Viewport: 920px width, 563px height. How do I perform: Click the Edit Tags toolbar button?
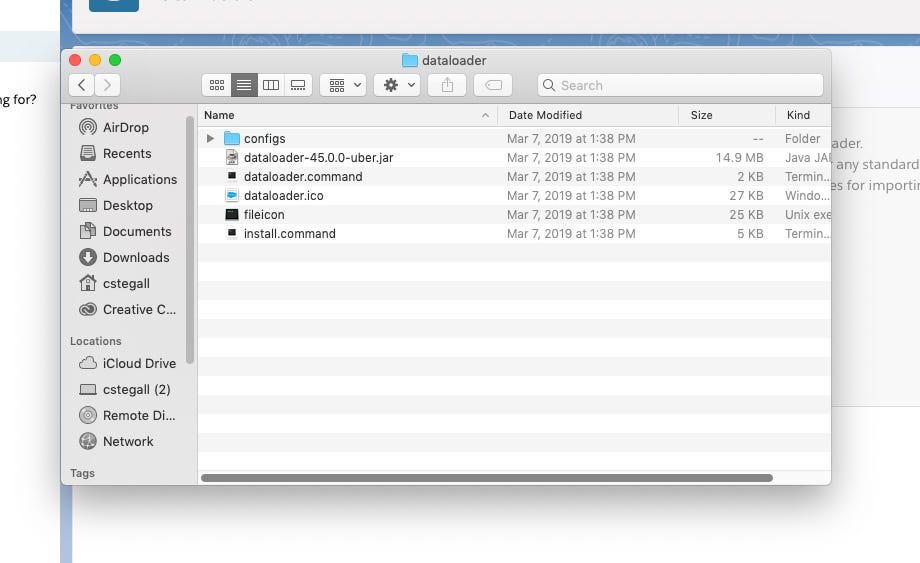(x=493, y=85)
